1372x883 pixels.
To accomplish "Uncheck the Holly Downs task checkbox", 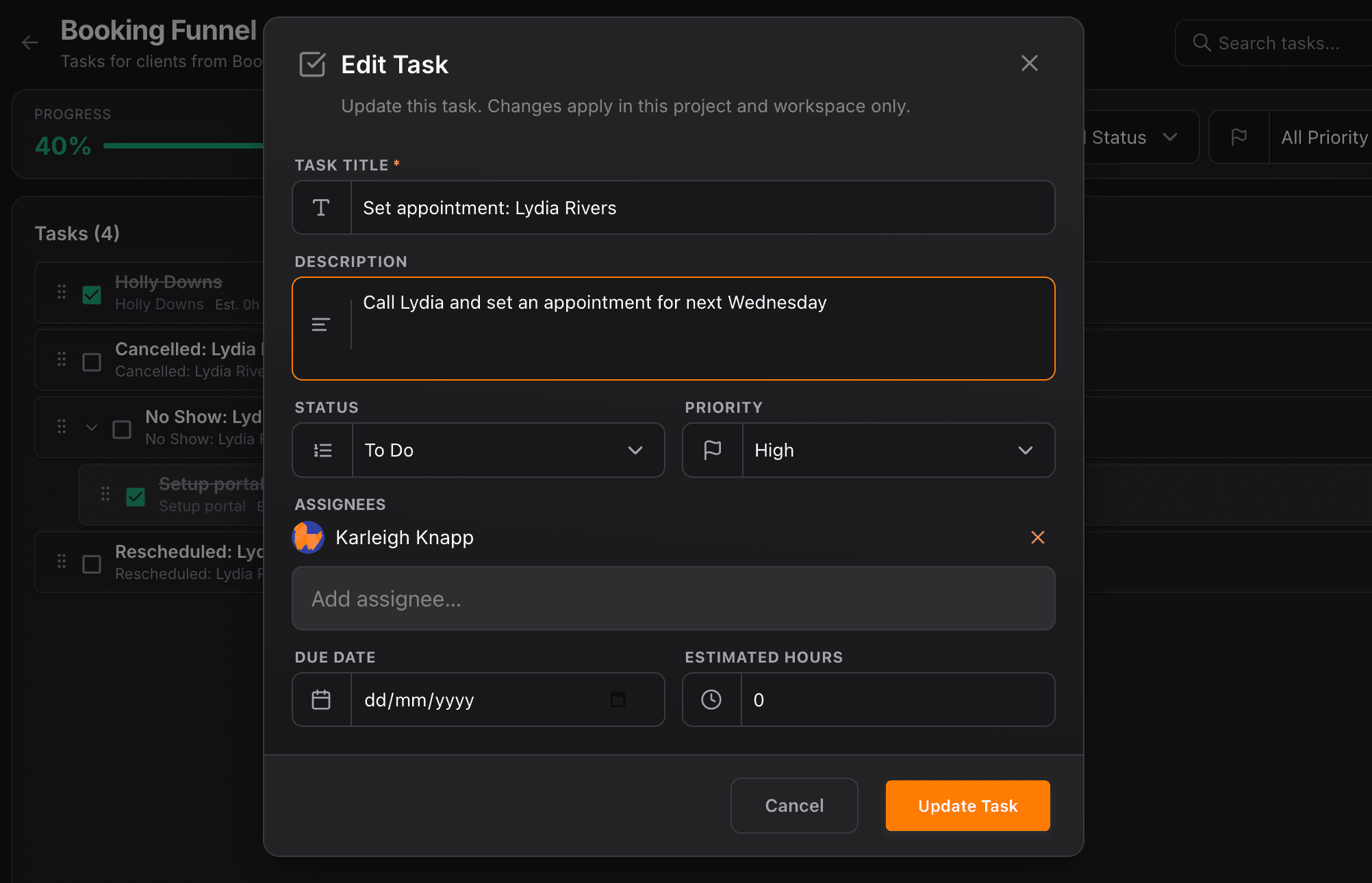I will pyautogui.click(x=91, y=293).
